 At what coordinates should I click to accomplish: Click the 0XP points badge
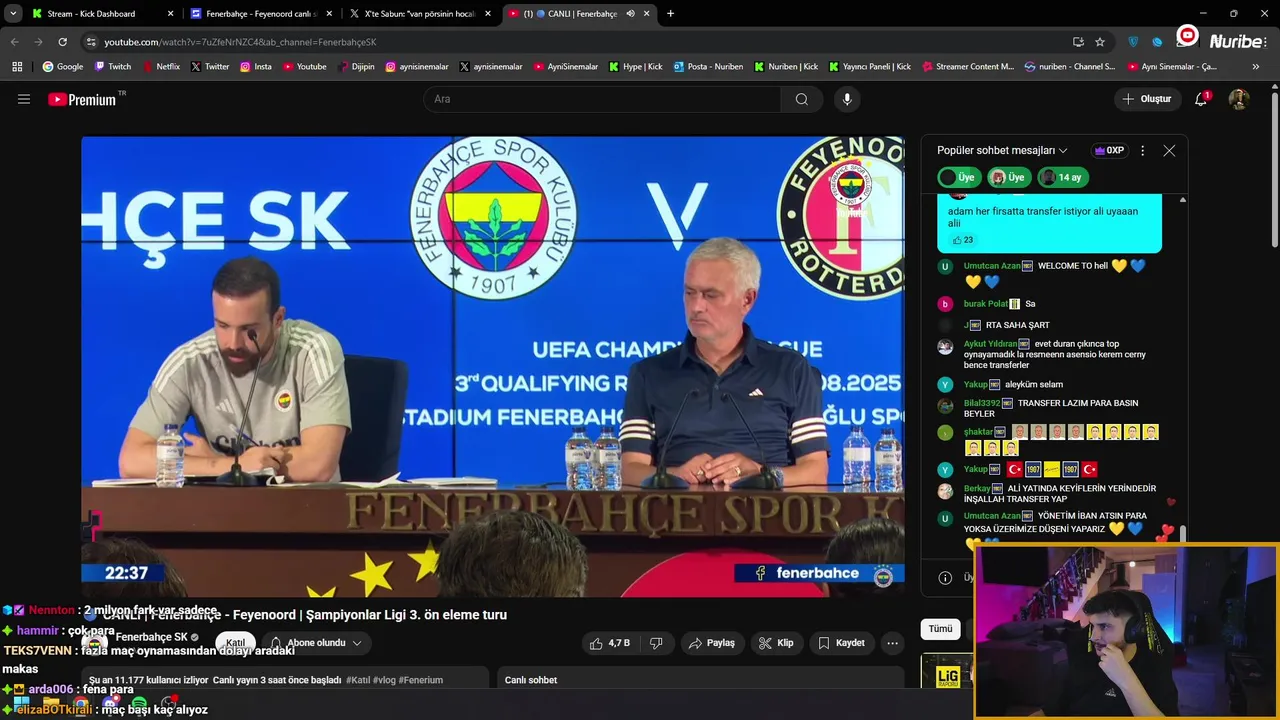point(1109,151)
